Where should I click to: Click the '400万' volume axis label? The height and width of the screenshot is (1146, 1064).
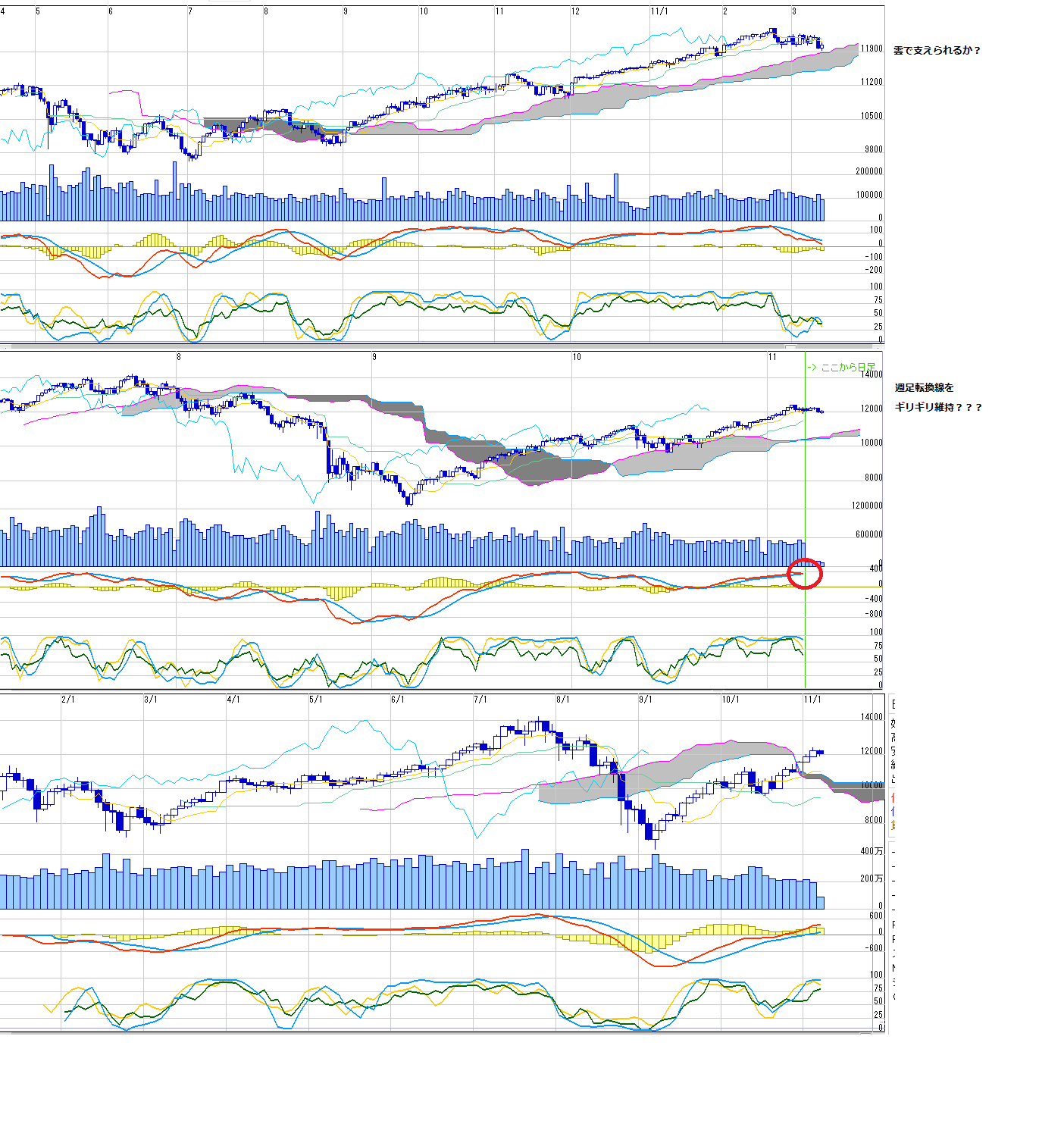[872, 852]
